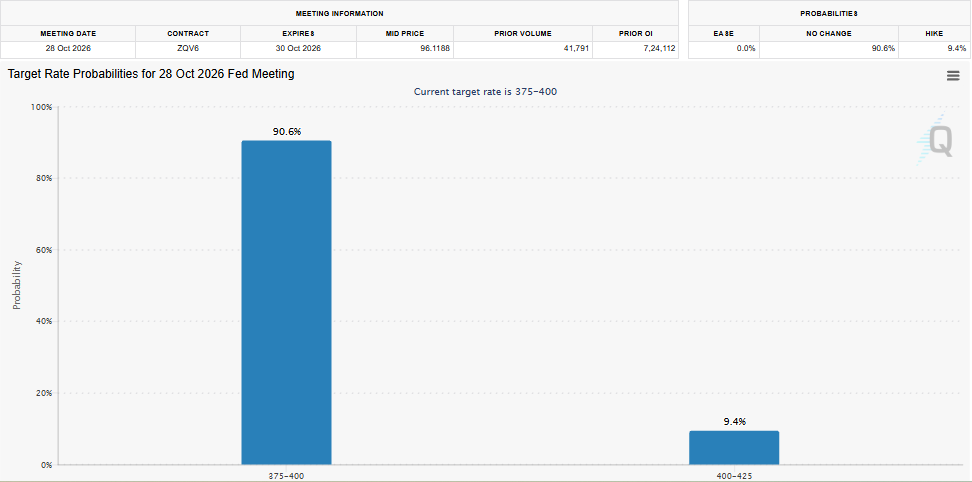Click the Target Rate Probabilities chart title

(151, 74)
